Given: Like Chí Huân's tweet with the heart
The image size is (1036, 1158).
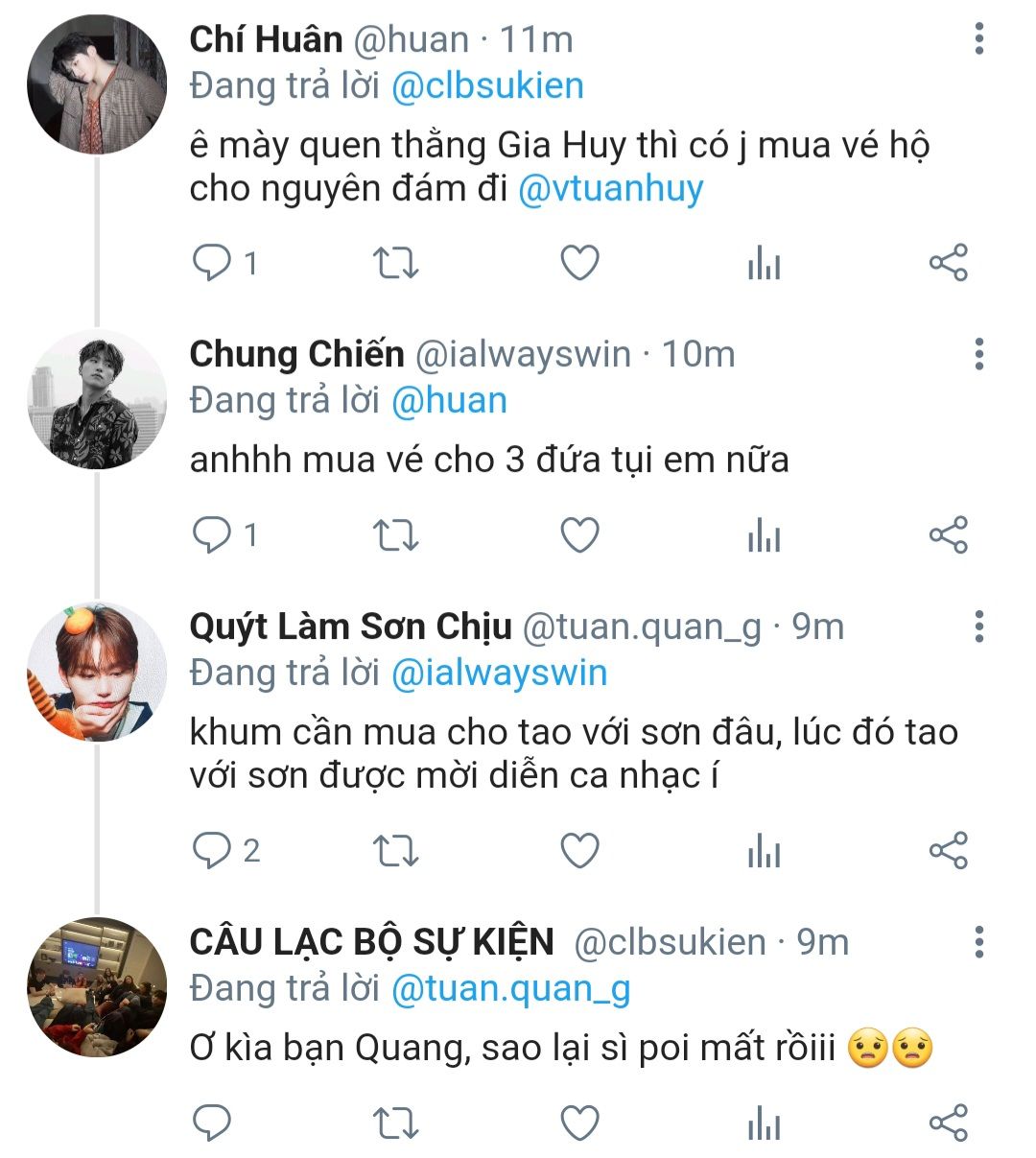Looking at the screenshot, I should coord(579,262).
